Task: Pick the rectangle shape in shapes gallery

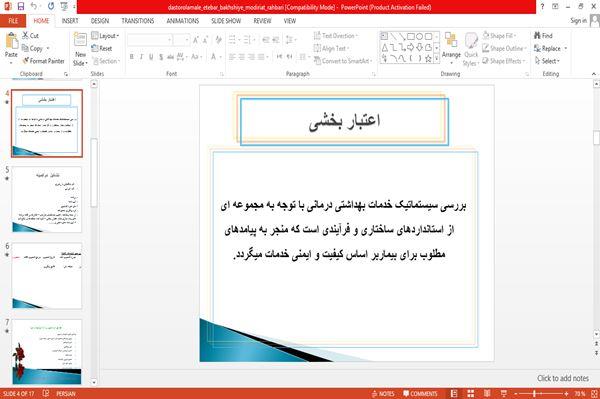Action: tap(411, 37)
